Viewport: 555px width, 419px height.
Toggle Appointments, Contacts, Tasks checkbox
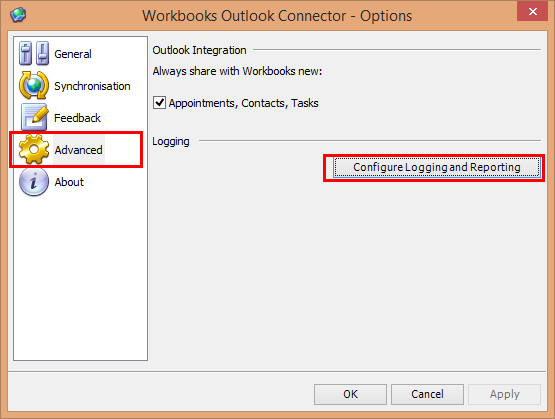point(159,103)
